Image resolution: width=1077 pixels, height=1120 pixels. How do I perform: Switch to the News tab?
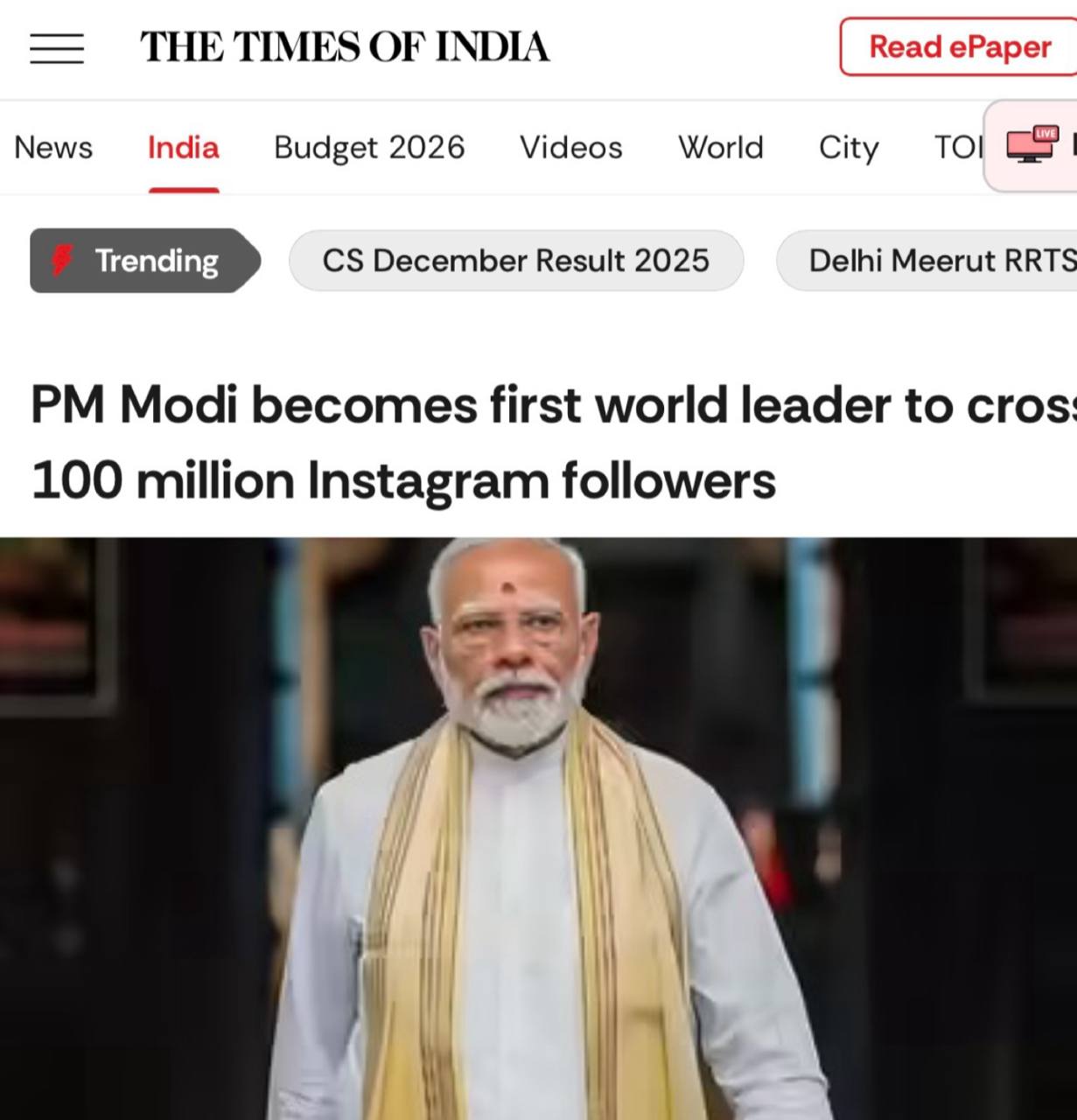click(53, 148)
